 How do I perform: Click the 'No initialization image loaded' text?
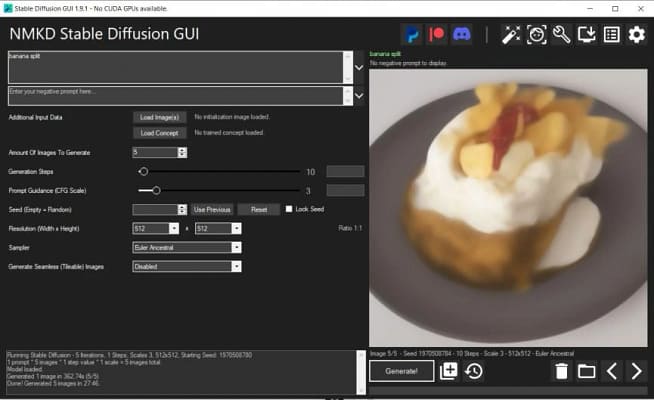coord(232,117)
